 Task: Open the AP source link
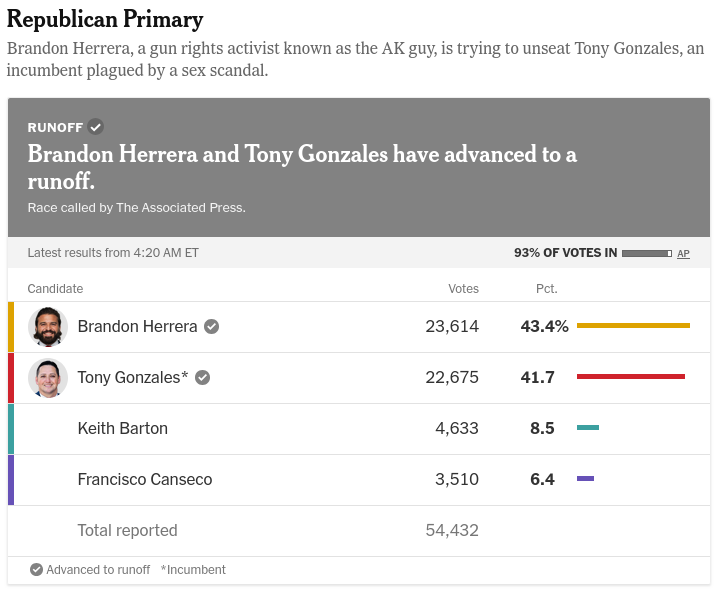coord(683,254)
